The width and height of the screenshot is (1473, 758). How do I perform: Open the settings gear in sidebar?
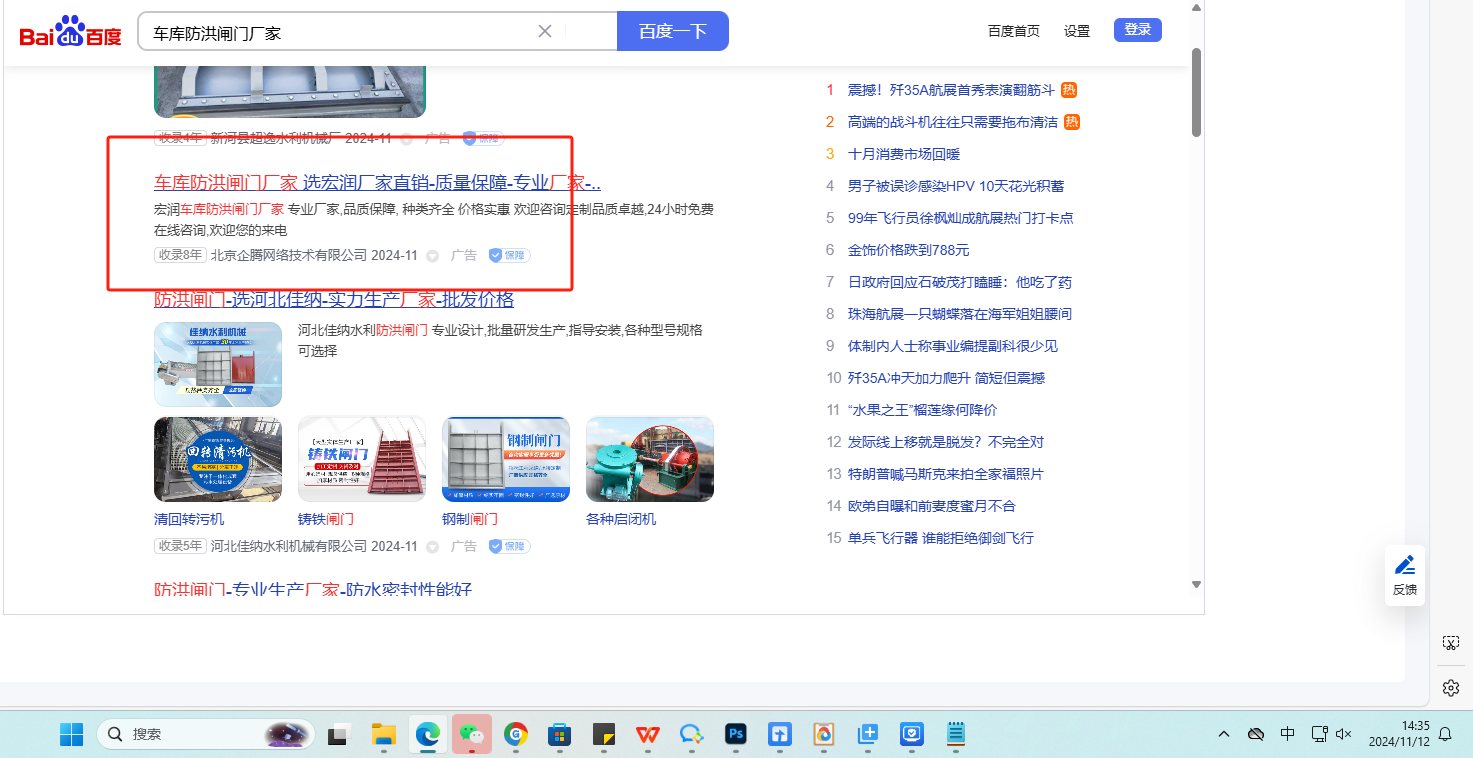pos(1451,688)
